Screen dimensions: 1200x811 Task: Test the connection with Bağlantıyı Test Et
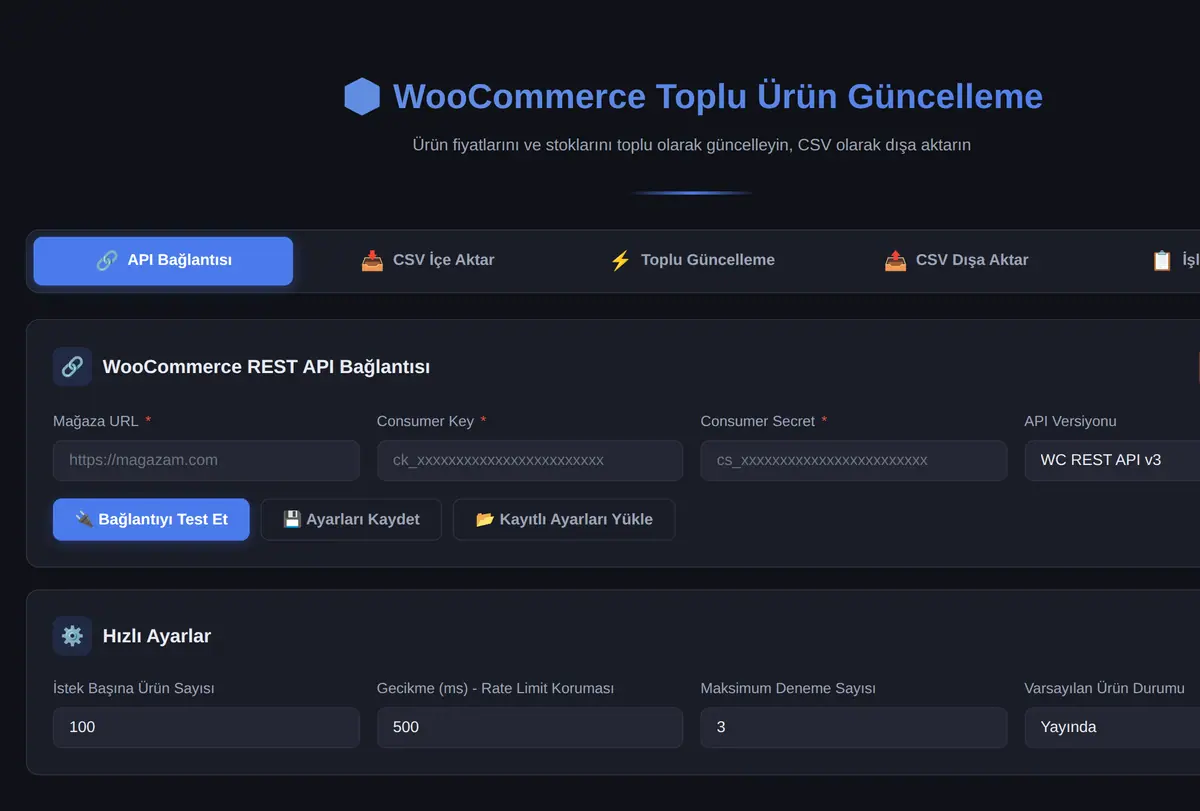(x=151, y=520)
